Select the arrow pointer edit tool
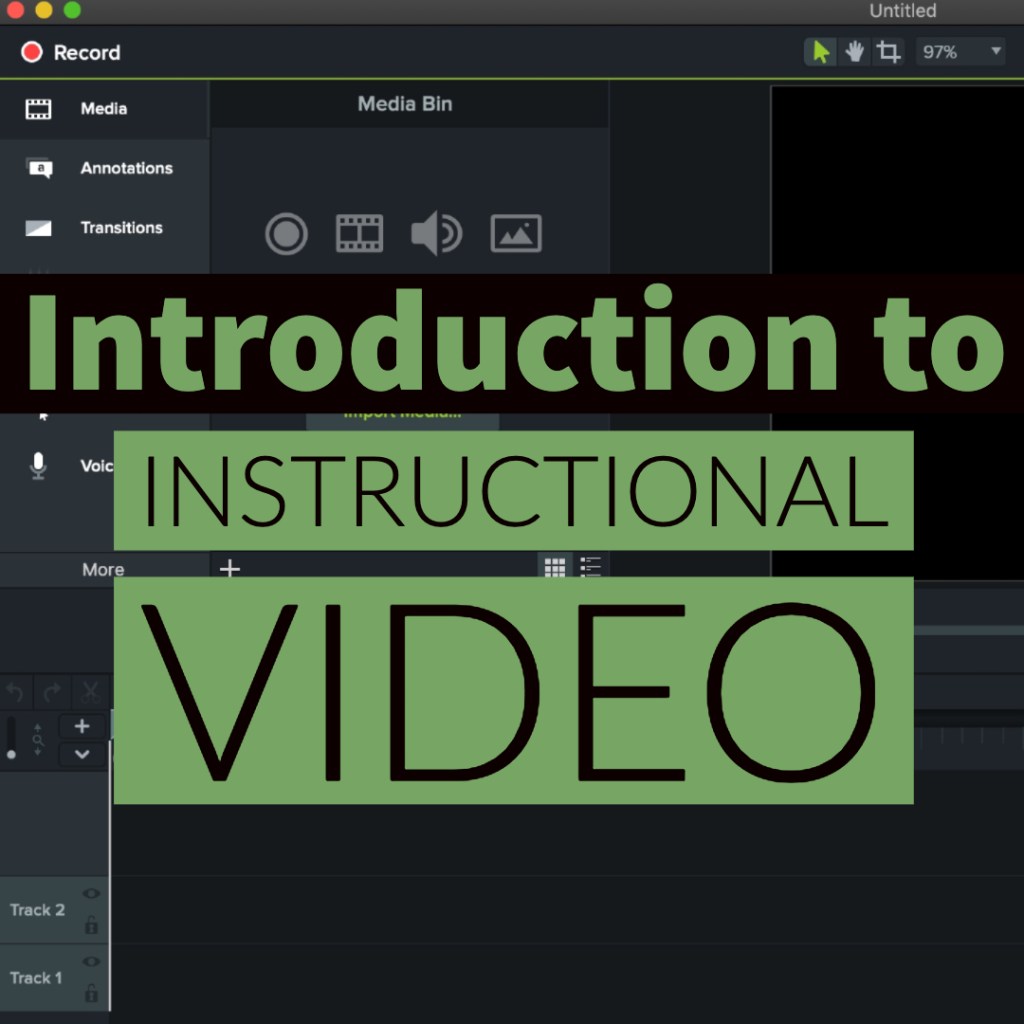This screenshot has width=1024, height=1024. [x=821, y=52]
